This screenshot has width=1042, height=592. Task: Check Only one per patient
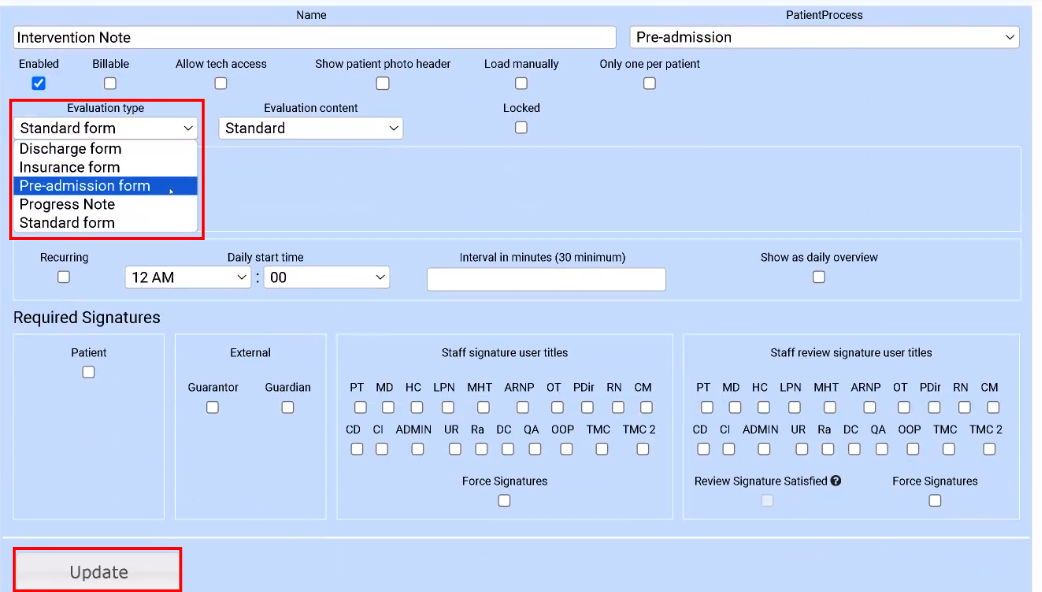click(649, 83)
